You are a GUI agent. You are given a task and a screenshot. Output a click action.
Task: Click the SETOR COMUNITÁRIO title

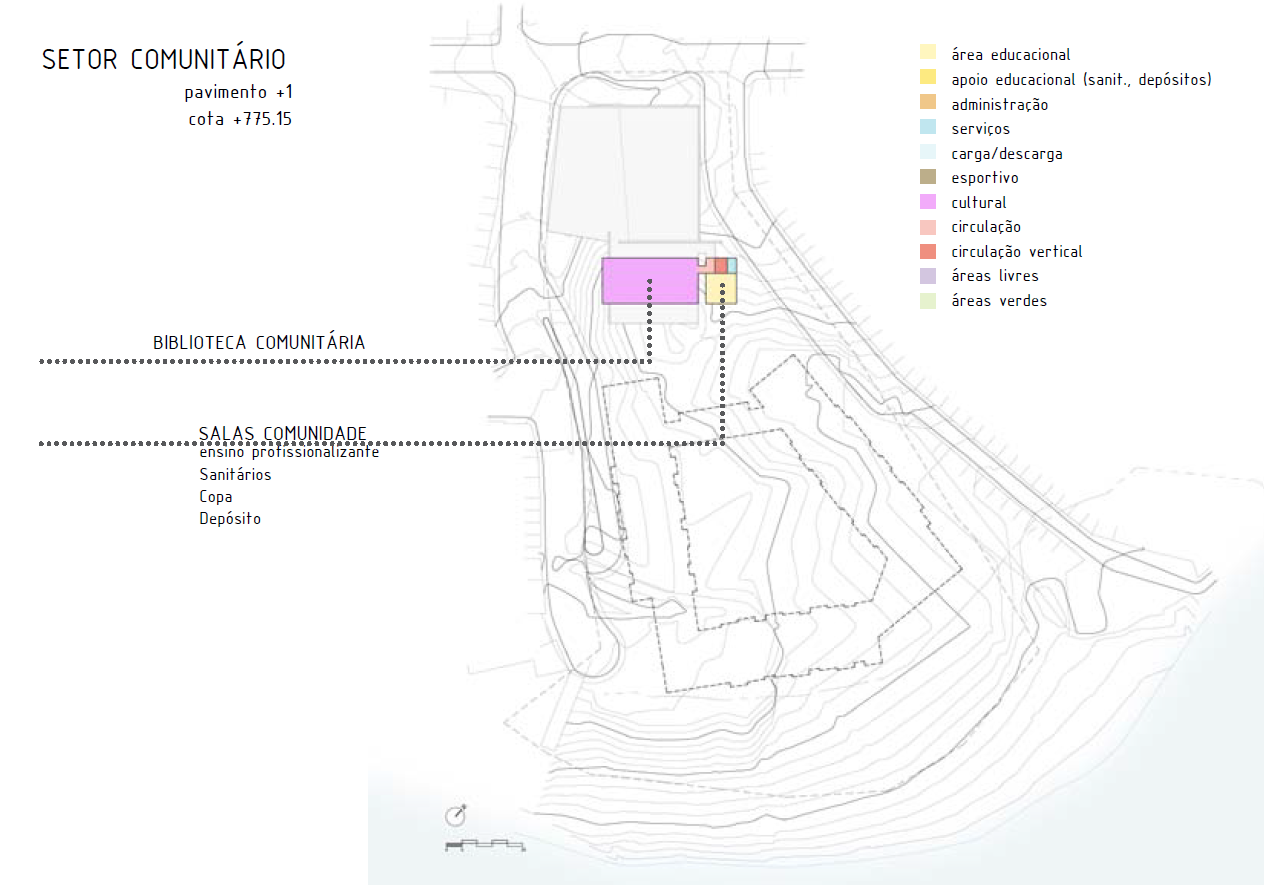point(164,59)
